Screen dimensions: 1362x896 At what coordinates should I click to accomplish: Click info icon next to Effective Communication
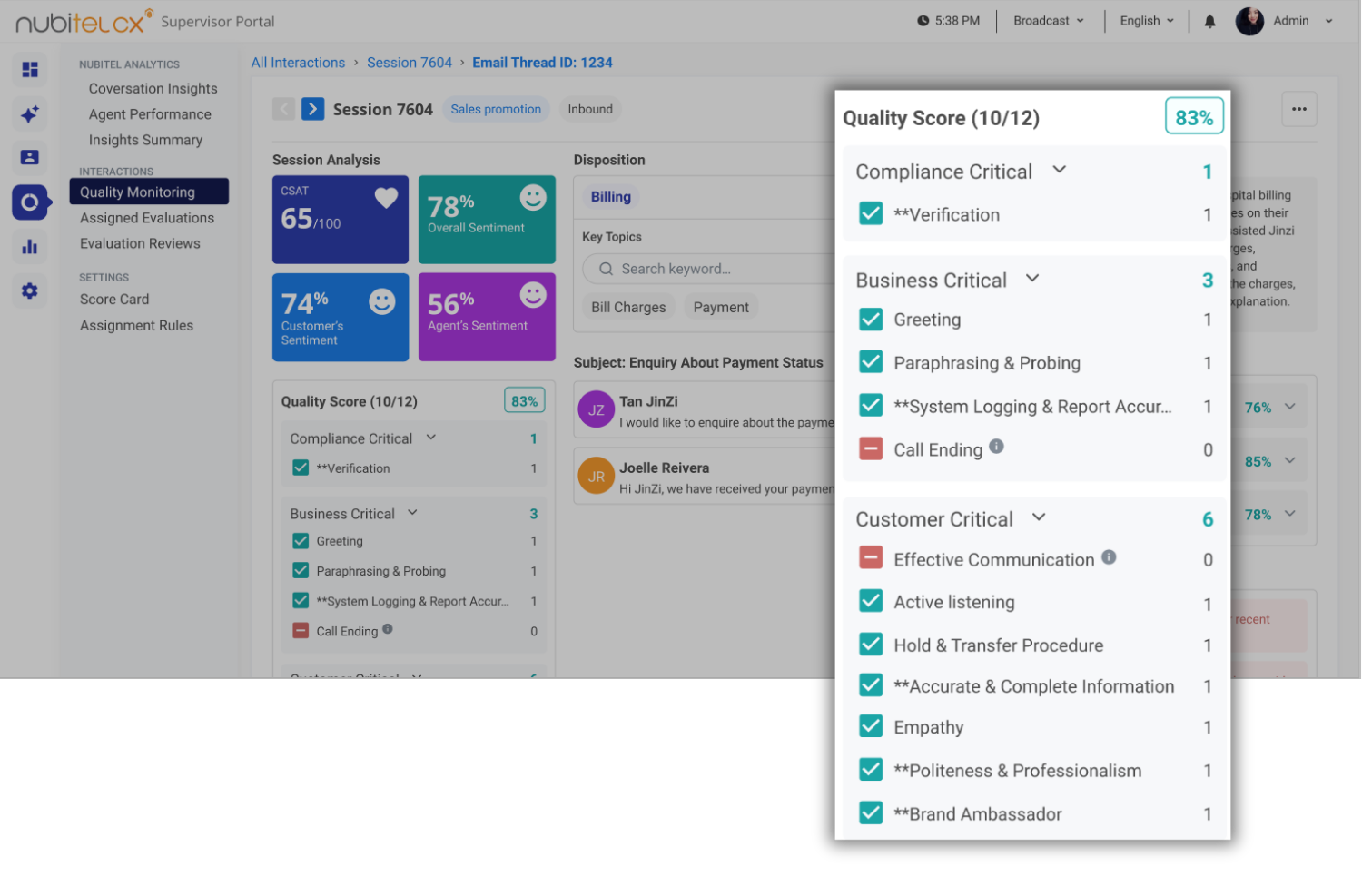(1109, 557)
